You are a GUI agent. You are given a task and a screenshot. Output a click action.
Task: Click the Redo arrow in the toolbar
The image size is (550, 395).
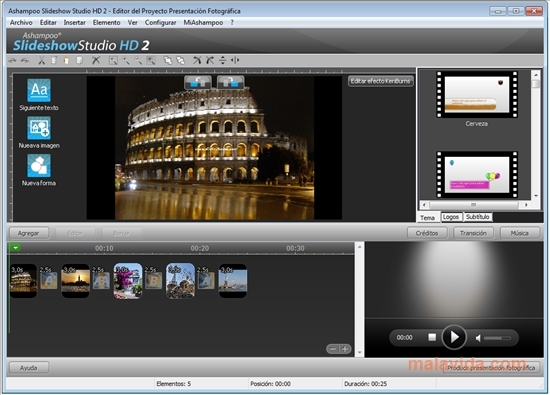(x=25, y=60)
